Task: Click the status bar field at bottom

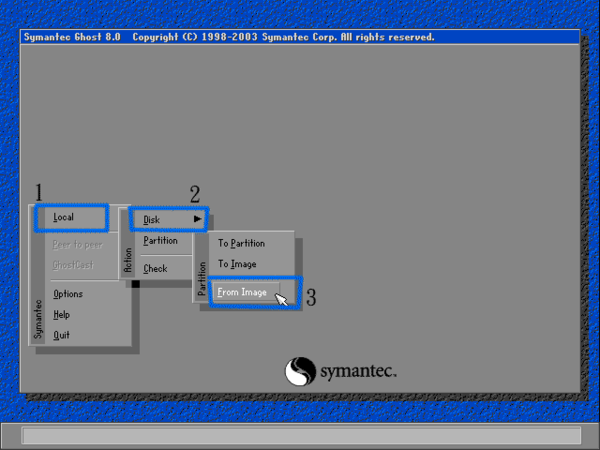Action: tap(302, 435)
